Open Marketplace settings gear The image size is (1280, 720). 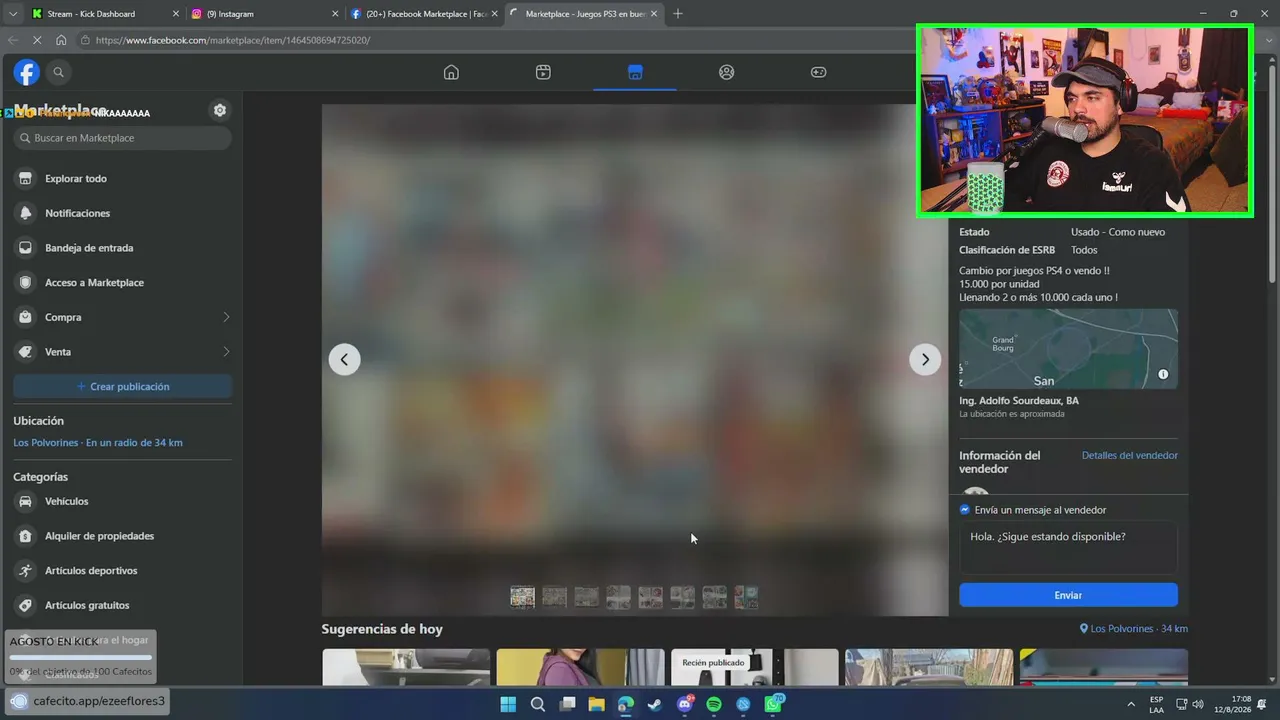pyautogui.click(x=220, y=110)
